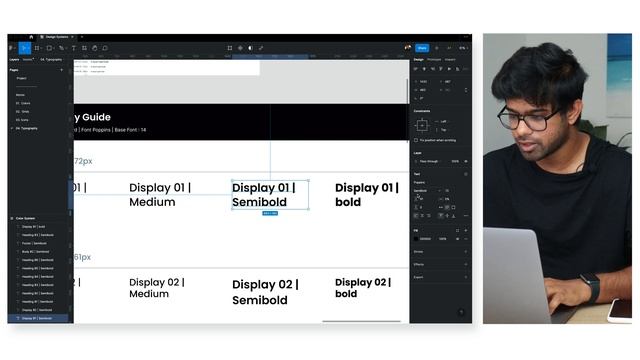Switch to the Assets tab
This screenshot has height=360, width=640.
(28, 60)
